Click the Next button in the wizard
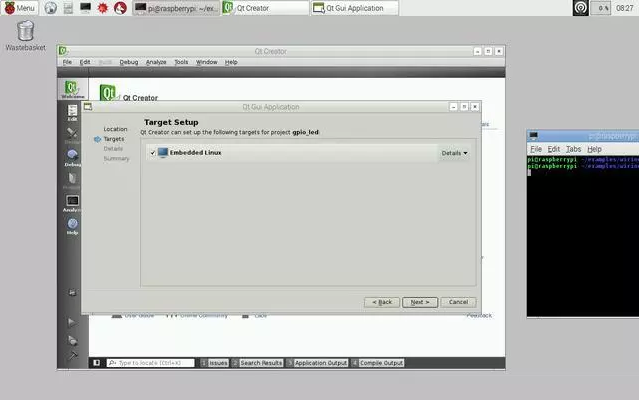 click(x=419, y=302)
